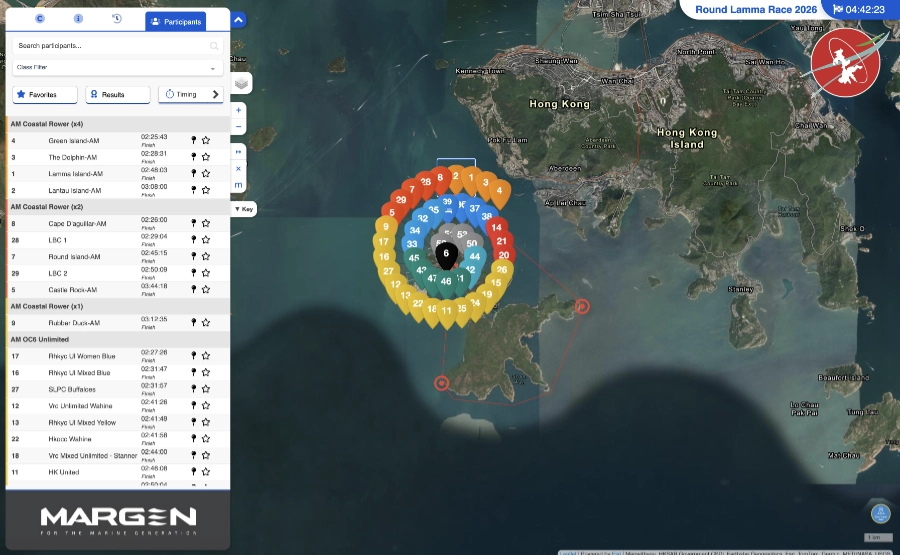Screen dimensions: 900x555
Task: Open the info tab icon
Action: point(79,19)
